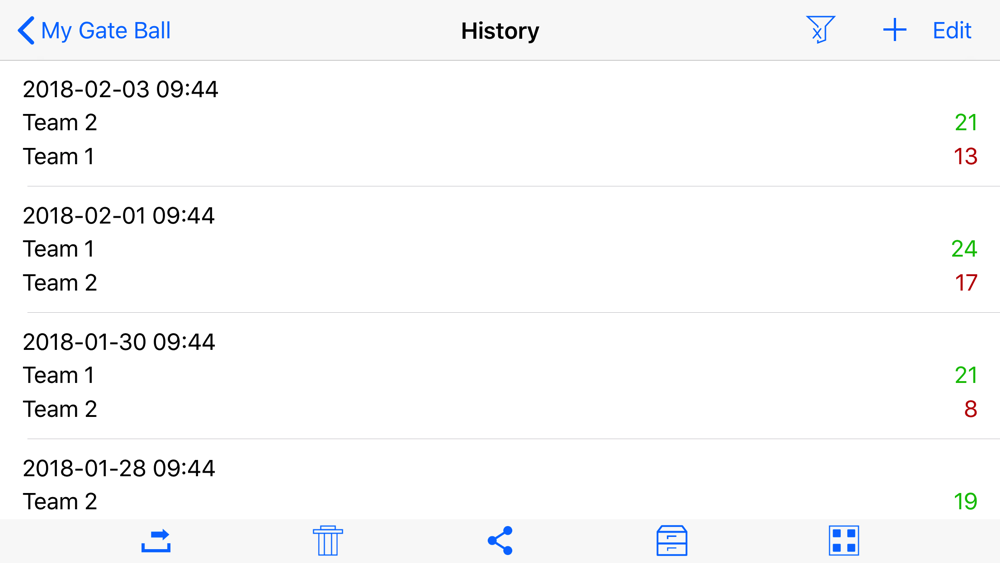Open the archive drawer icon

[672, 540]
